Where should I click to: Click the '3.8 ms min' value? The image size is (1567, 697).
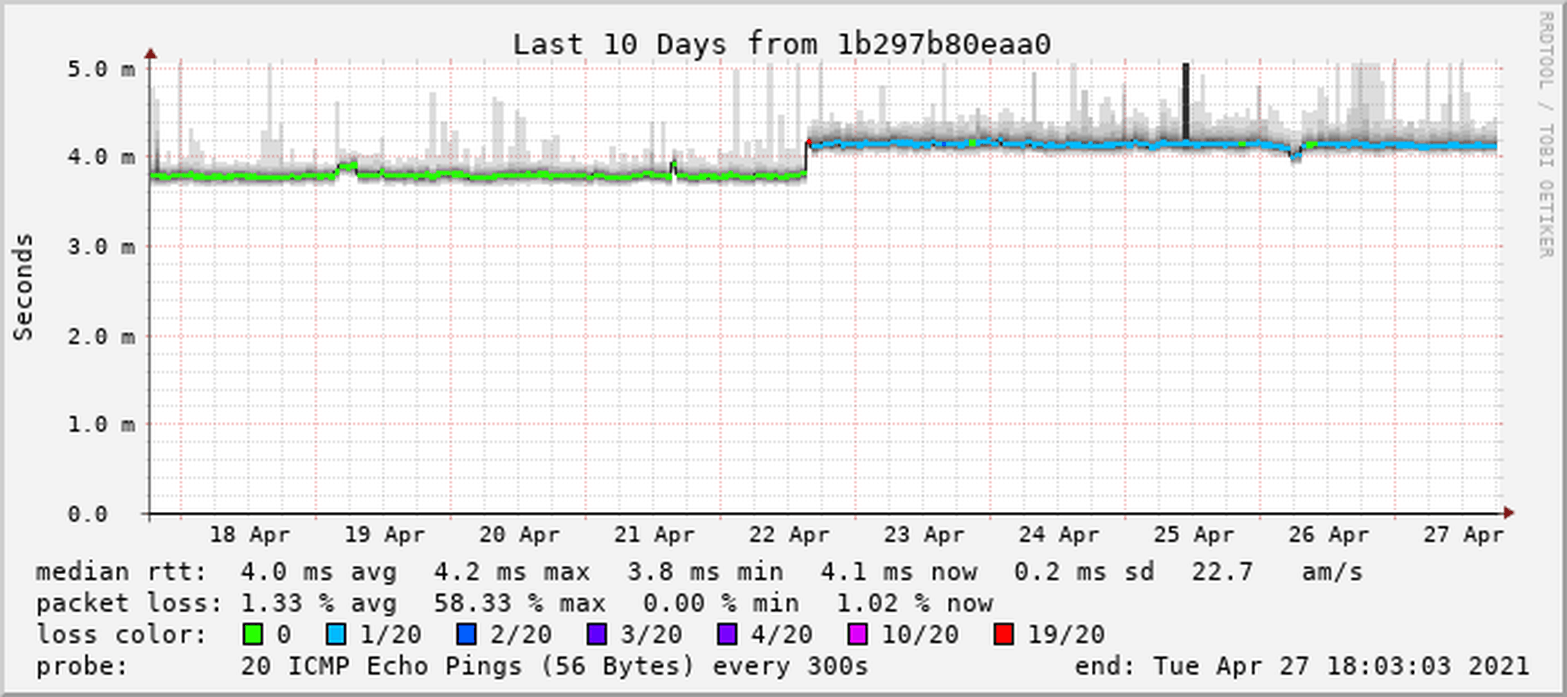tap(705, 573)
